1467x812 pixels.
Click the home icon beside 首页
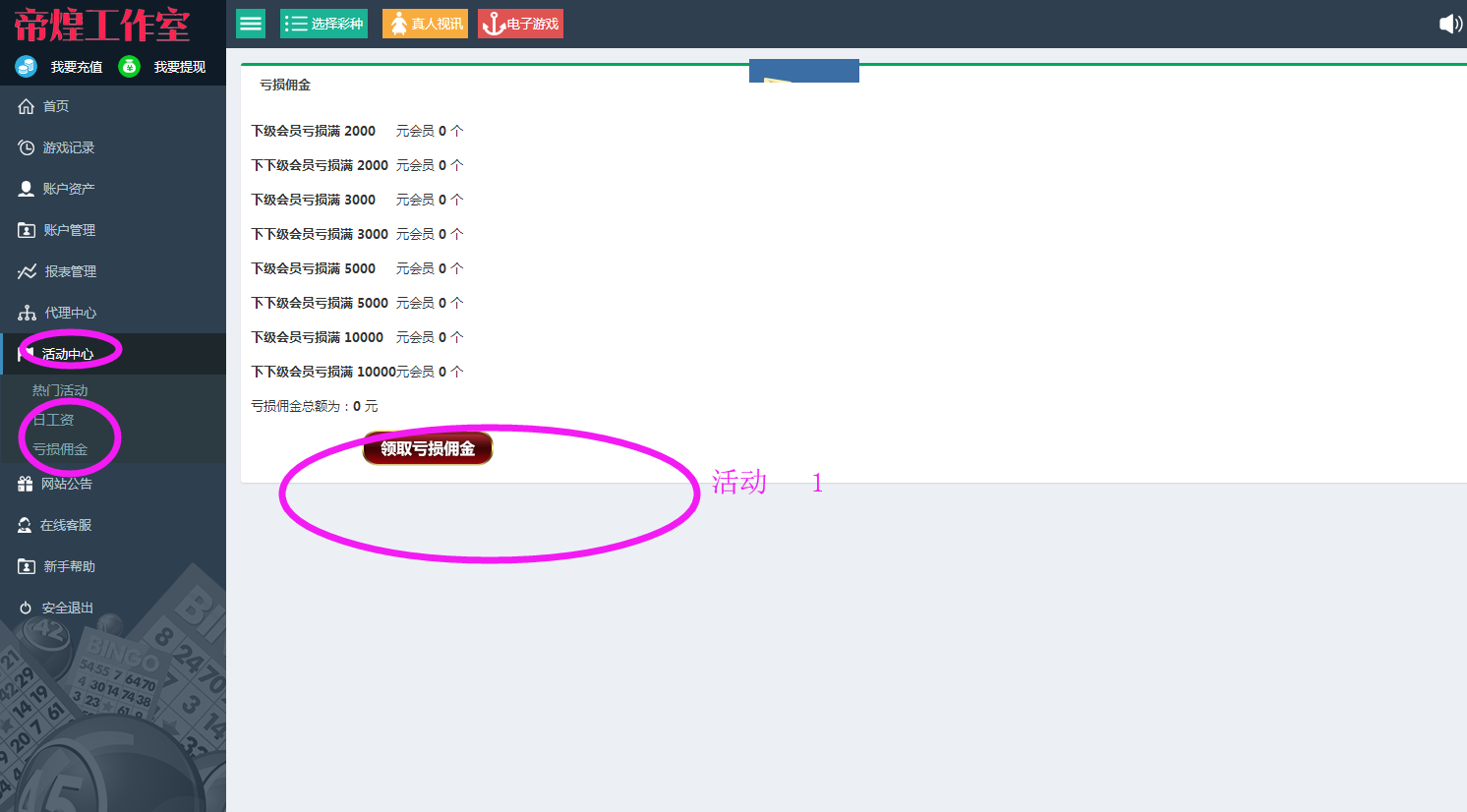(x=27, y=106)
